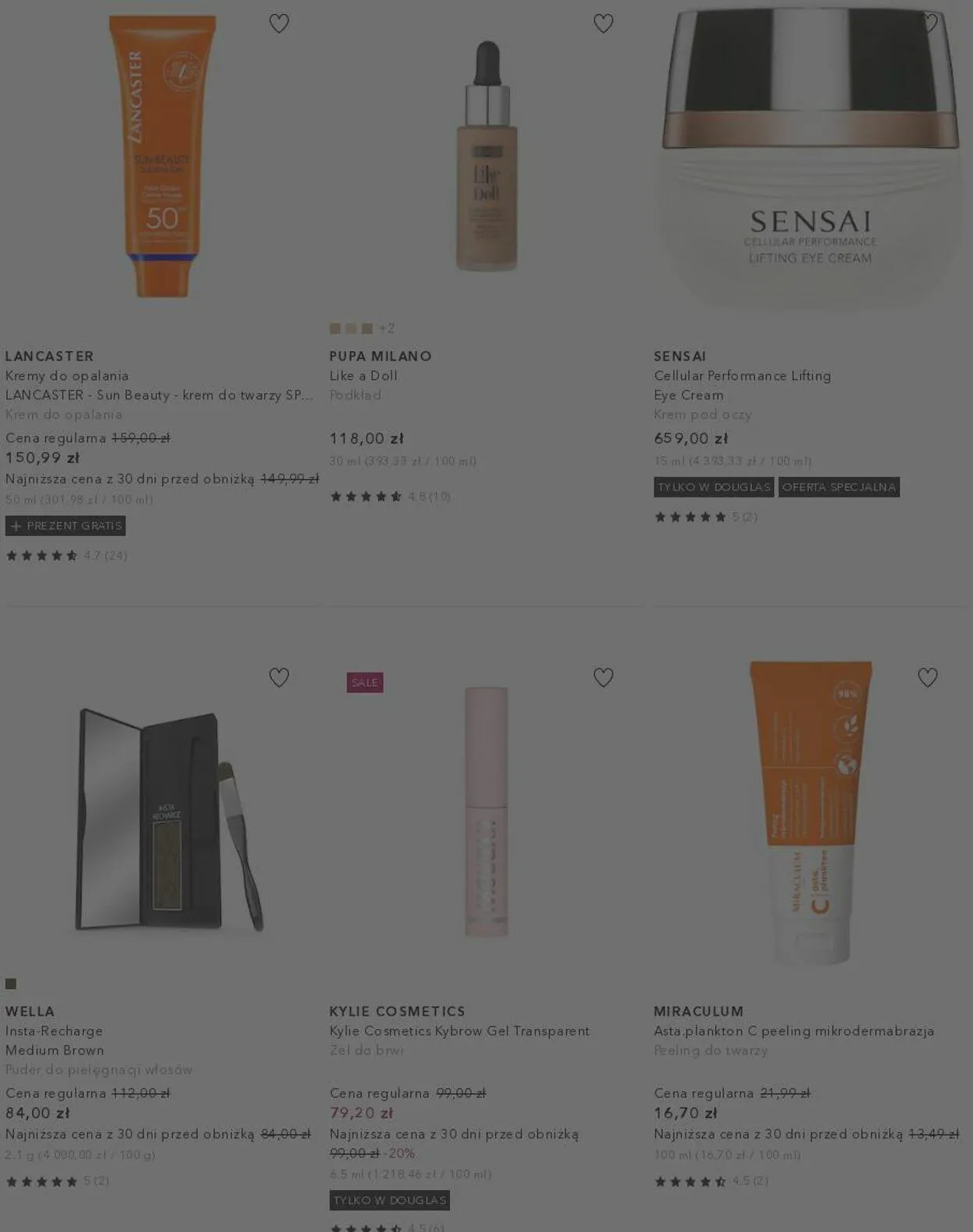Click Tylko w Douglas badge under Sensai
Image resolution: width=973 pixels, height=1232 pixels.
tap(714, 487)
